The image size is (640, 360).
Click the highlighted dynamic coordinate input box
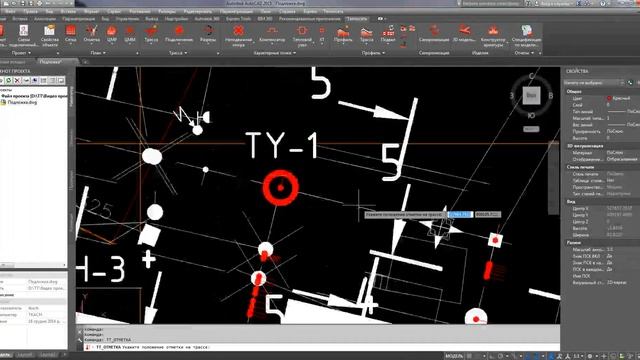point(460,214)
